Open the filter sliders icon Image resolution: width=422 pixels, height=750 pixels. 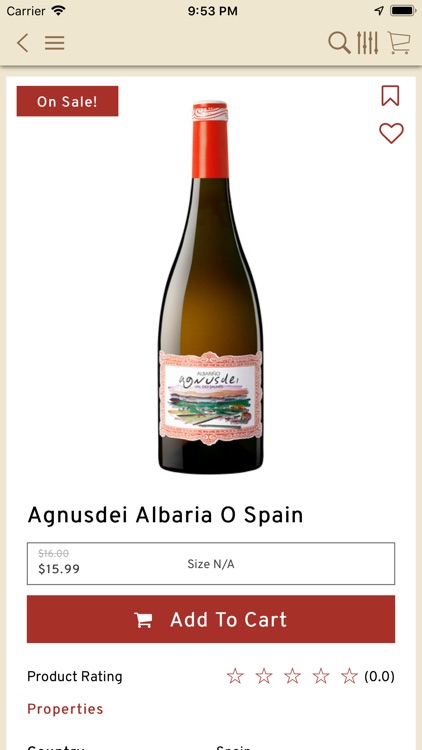[x=367, y=43]
